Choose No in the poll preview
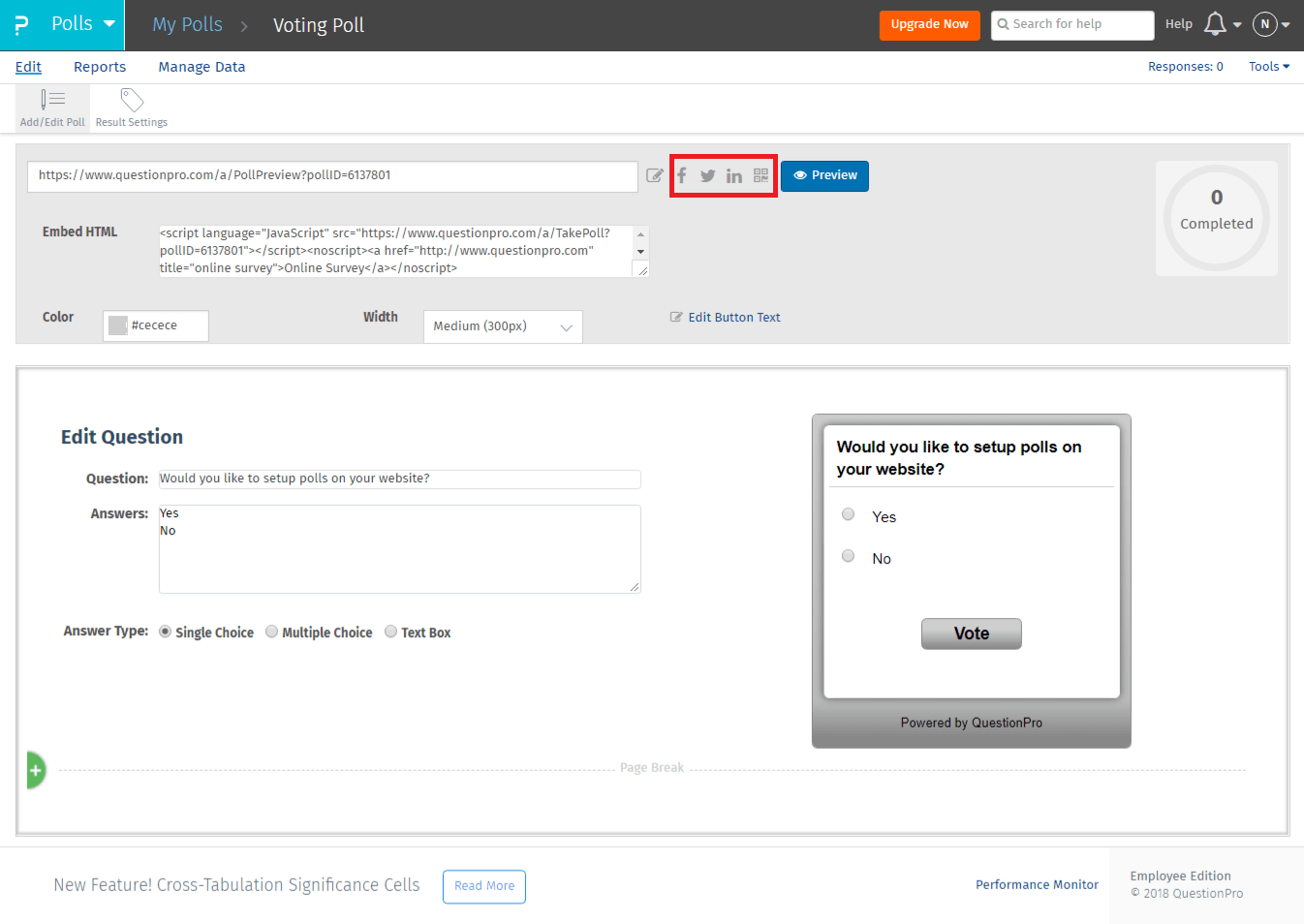Screen dimensions: 1304x924 849,556
